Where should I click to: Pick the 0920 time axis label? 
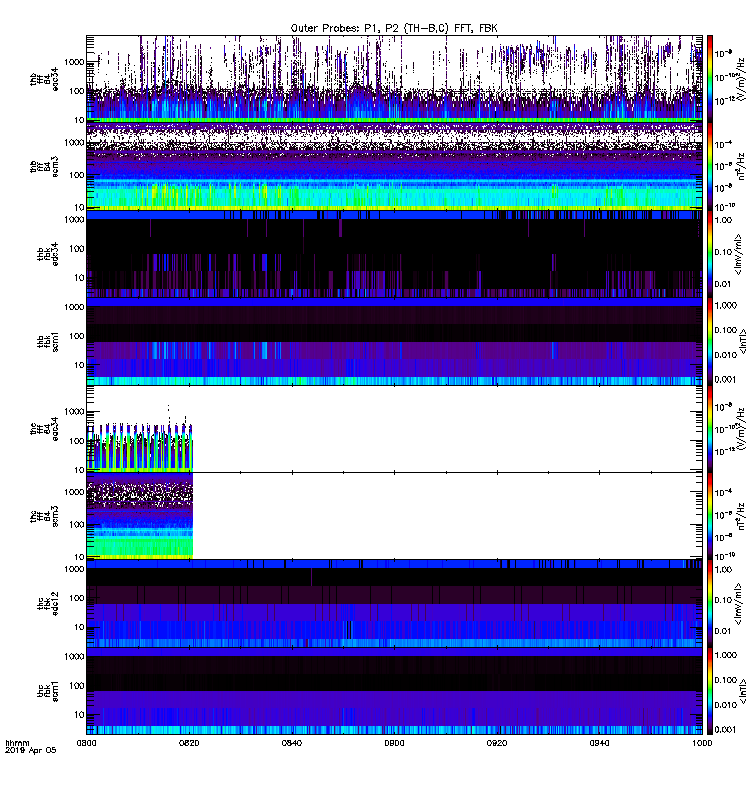click(497, 743)
